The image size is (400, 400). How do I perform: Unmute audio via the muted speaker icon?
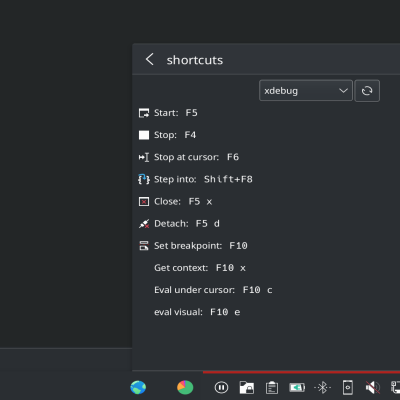[x=372, y=387]
